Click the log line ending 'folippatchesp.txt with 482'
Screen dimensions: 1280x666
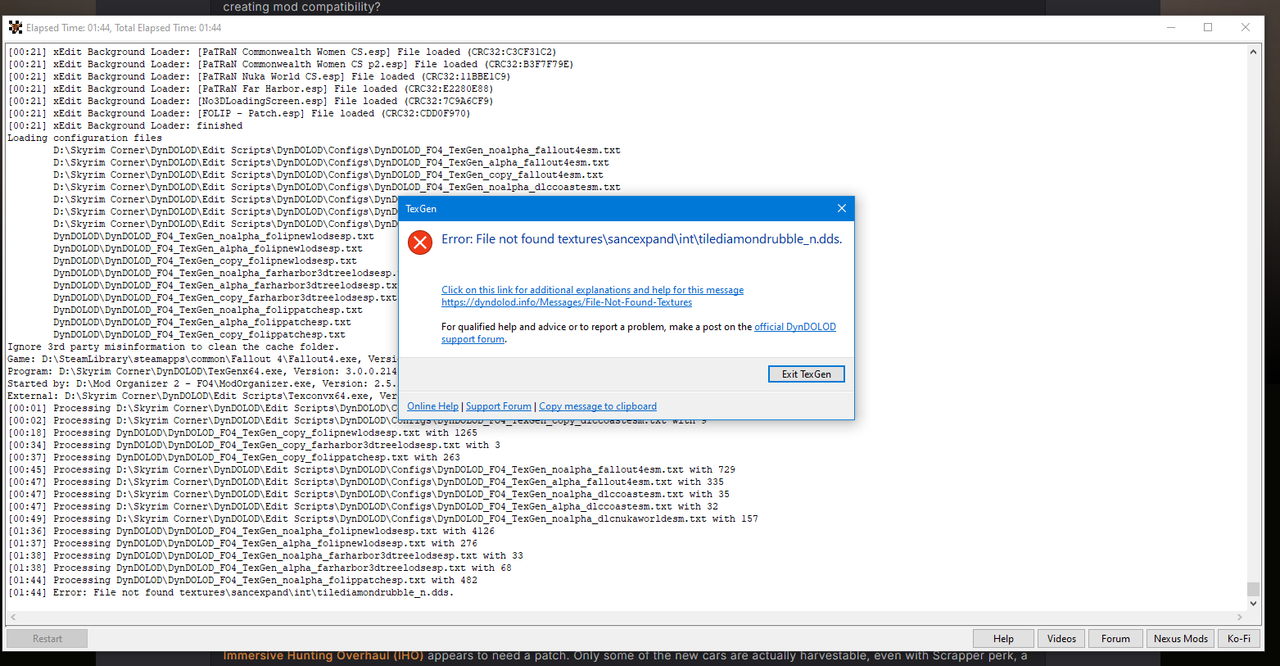[x=242, y=580]
